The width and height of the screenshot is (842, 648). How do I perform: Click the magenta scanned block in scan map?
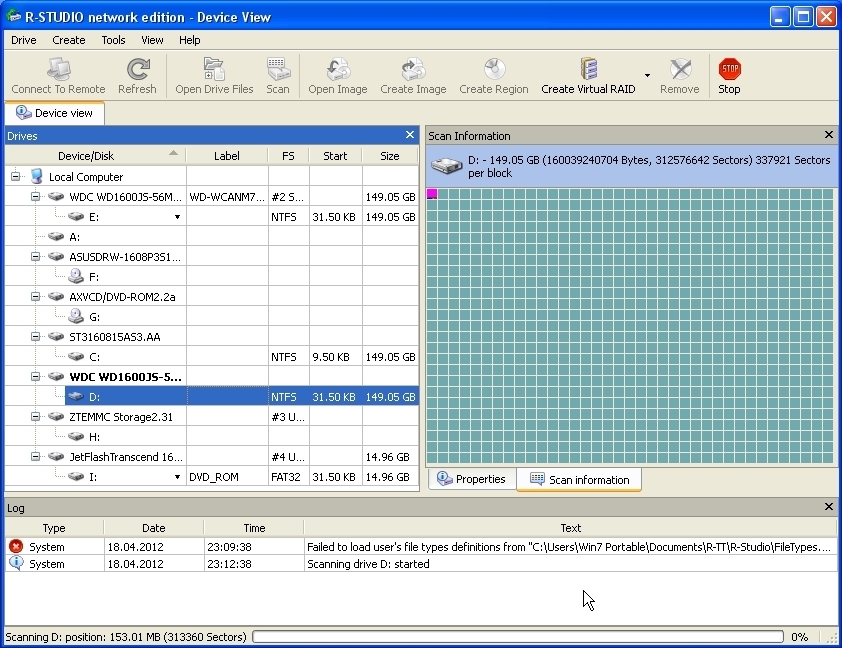432,194
